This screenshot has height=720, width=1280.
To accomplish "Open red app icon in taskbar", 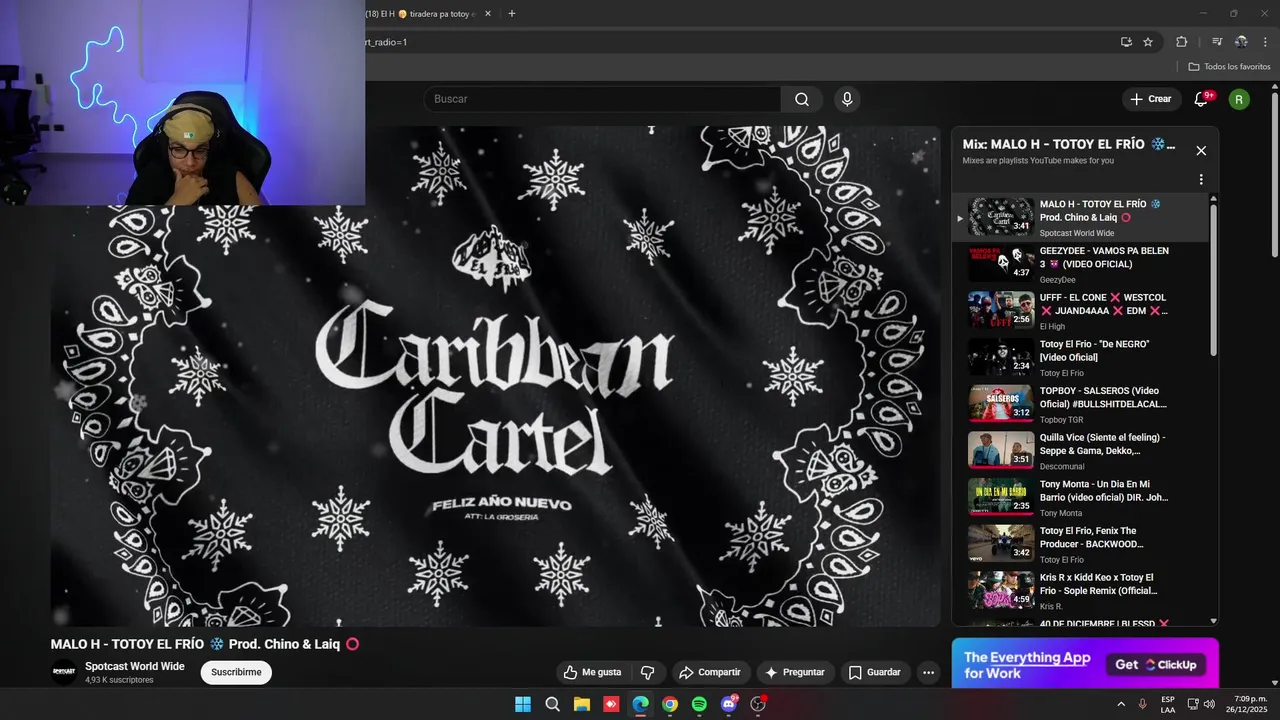I will (611, 704).
